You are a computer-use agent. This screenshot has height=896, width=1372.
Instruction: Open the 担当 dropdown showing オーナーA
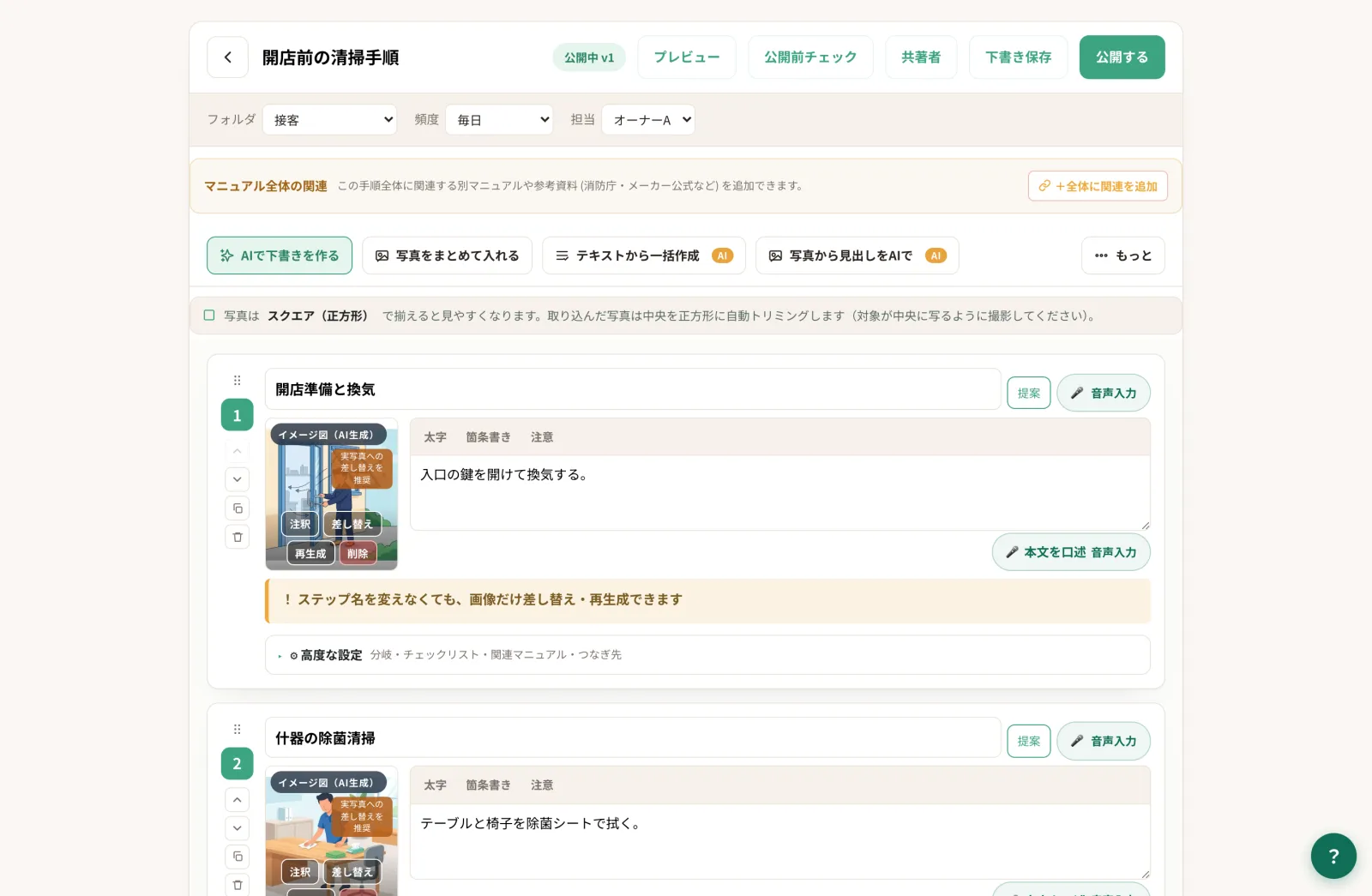click(x=648, y=120)
